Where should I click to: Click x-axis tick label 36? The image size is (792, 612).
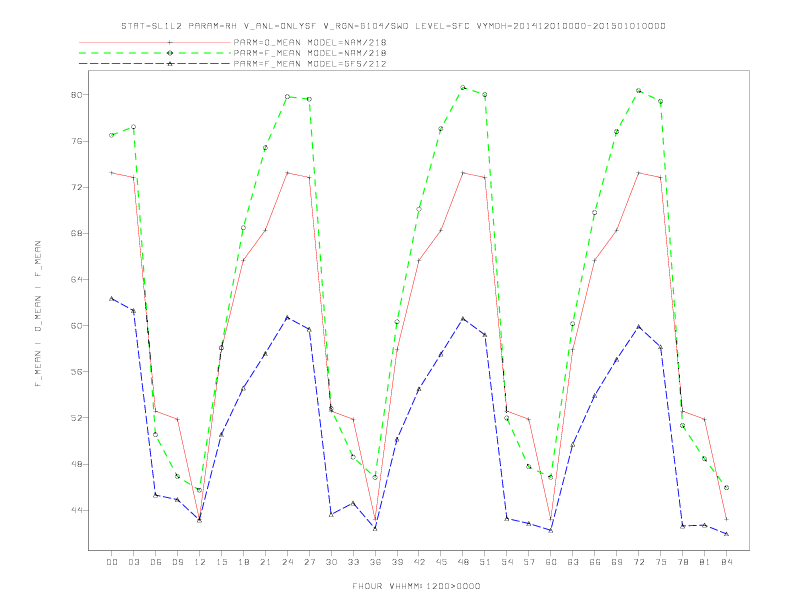click(375, 562)
